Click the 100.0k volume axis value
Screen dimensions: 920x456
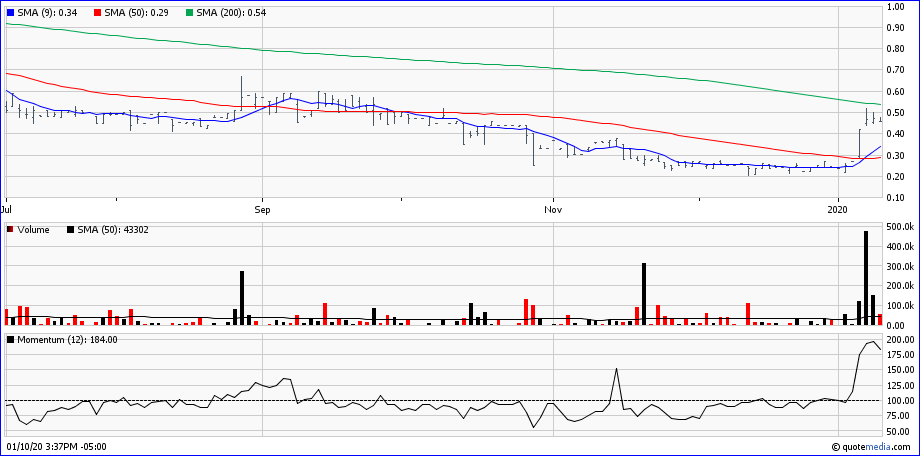tap(900, 306)
